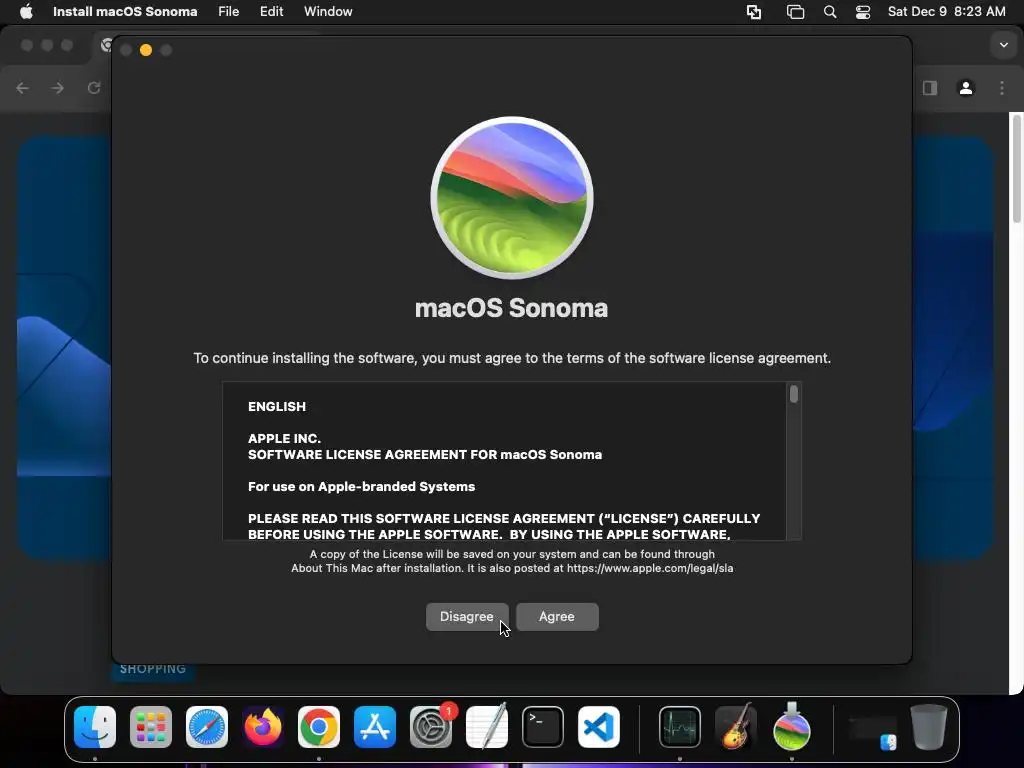Open System Settings from the Dock
Viewport: 1024px width, 768px height.
(431, 727)
